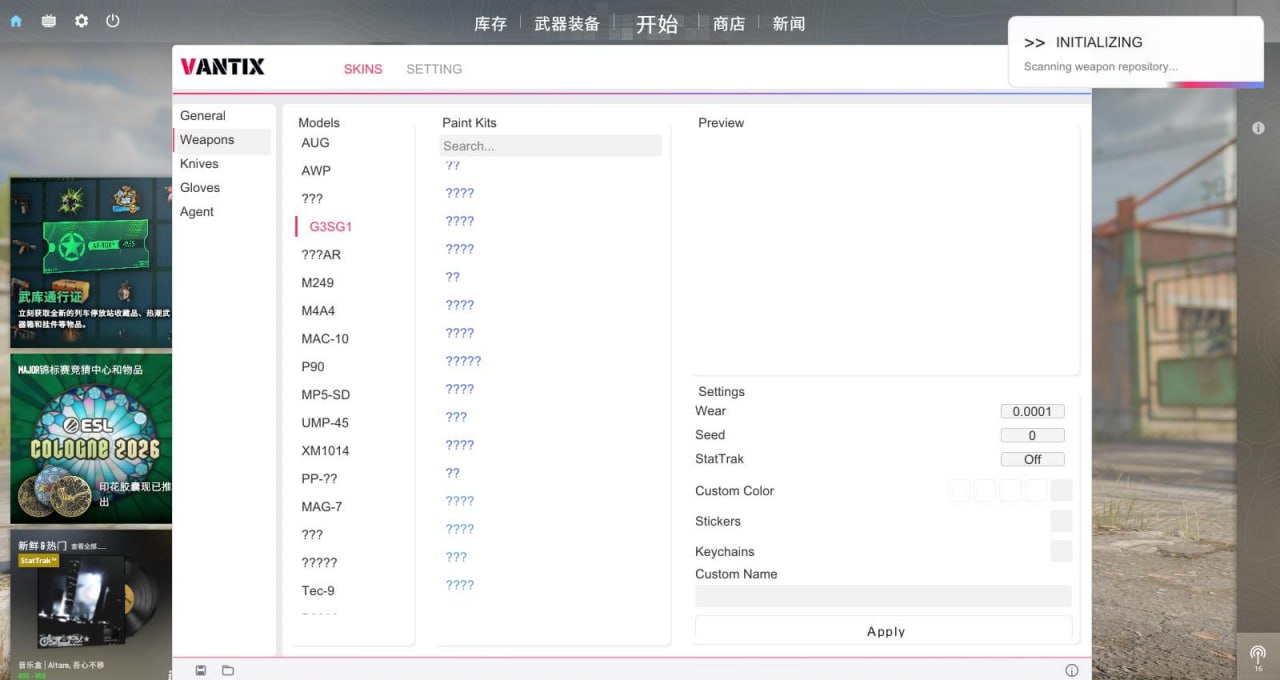Open 库存 inventory in game menu

(490, 24)
